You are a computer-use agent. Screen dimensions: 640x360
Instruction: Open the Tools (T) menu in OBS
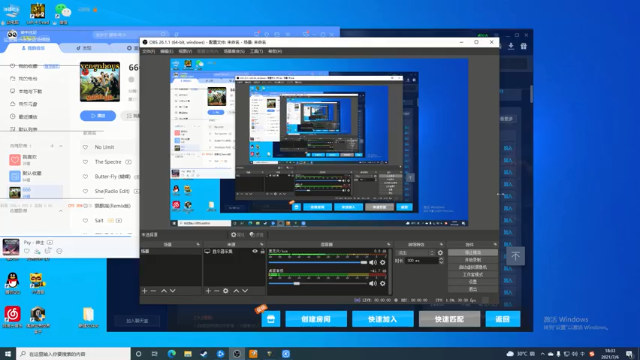click(256, 51)
